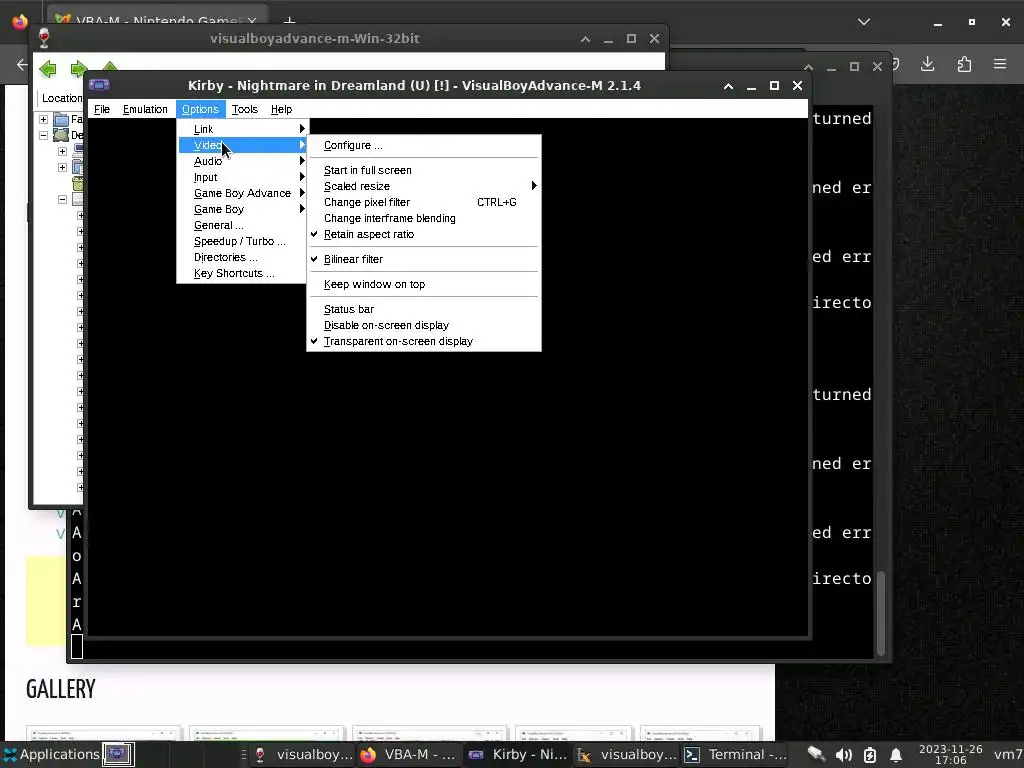Open the Help menu

pos(281,109)
